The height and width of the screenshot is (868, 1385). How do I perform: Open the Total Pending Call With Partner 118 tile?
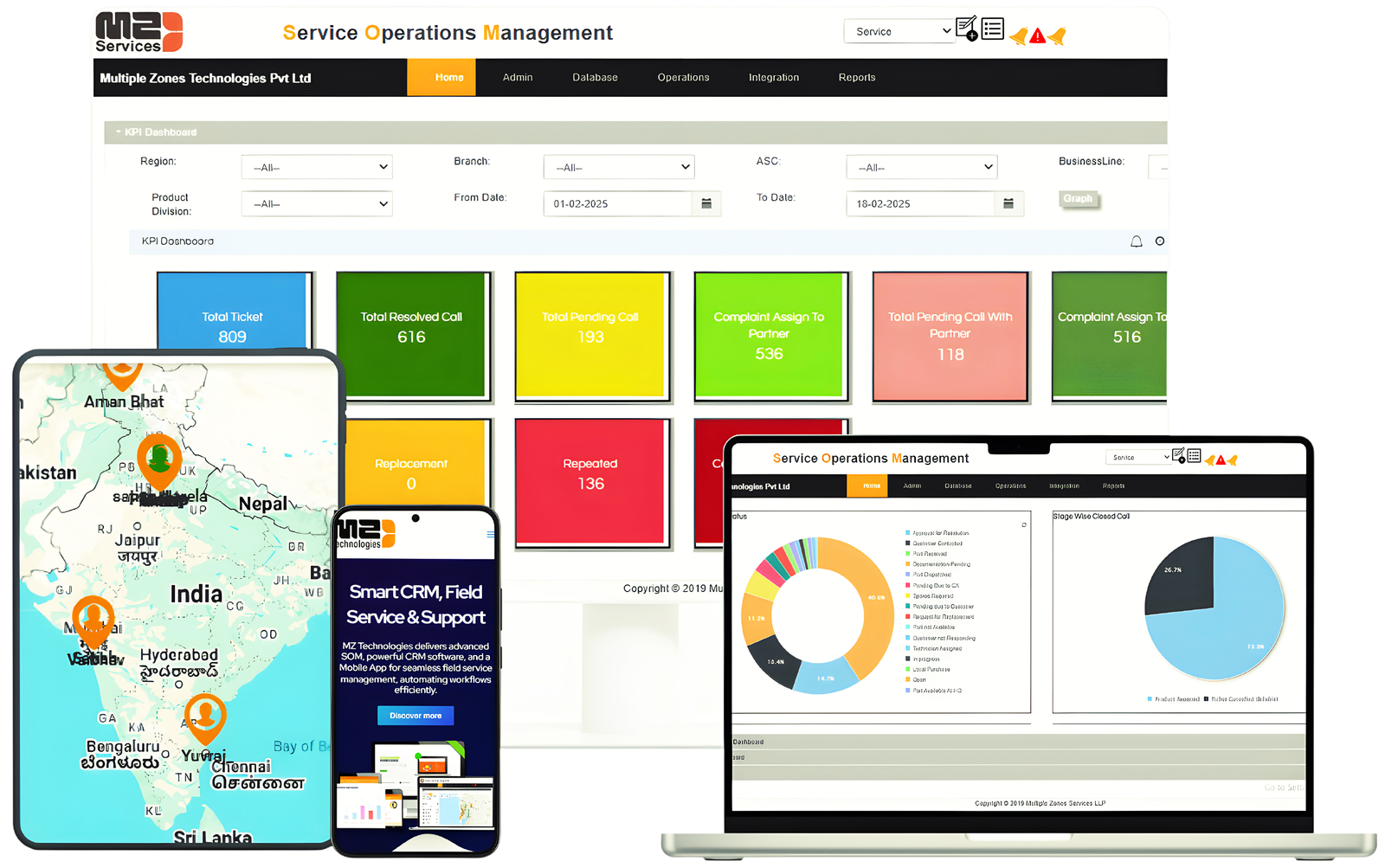click(x=950, y=336)
